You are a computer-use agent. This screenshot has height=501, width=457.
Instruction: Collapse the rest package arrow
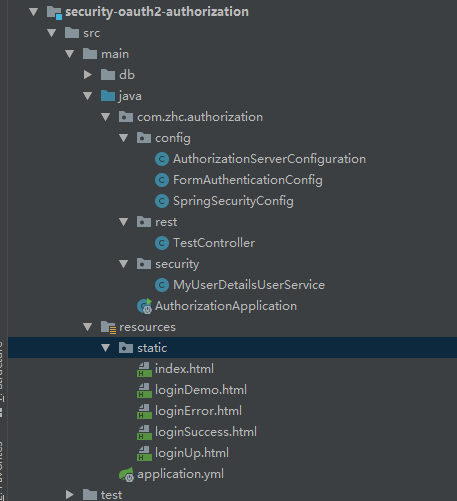tap(124, 222)
